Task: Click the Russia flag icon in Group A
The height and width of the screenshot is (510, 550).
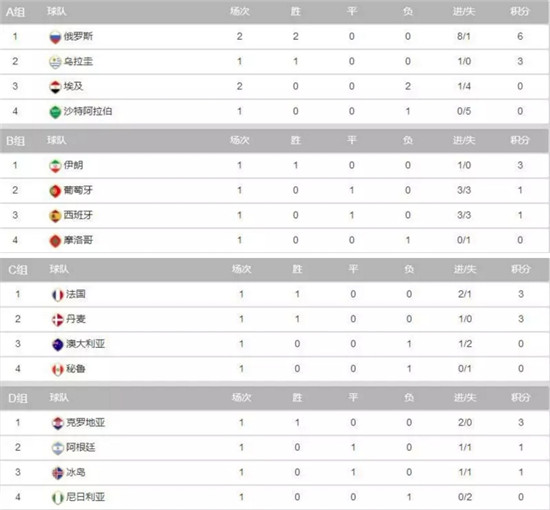Action: pos(55,37)
